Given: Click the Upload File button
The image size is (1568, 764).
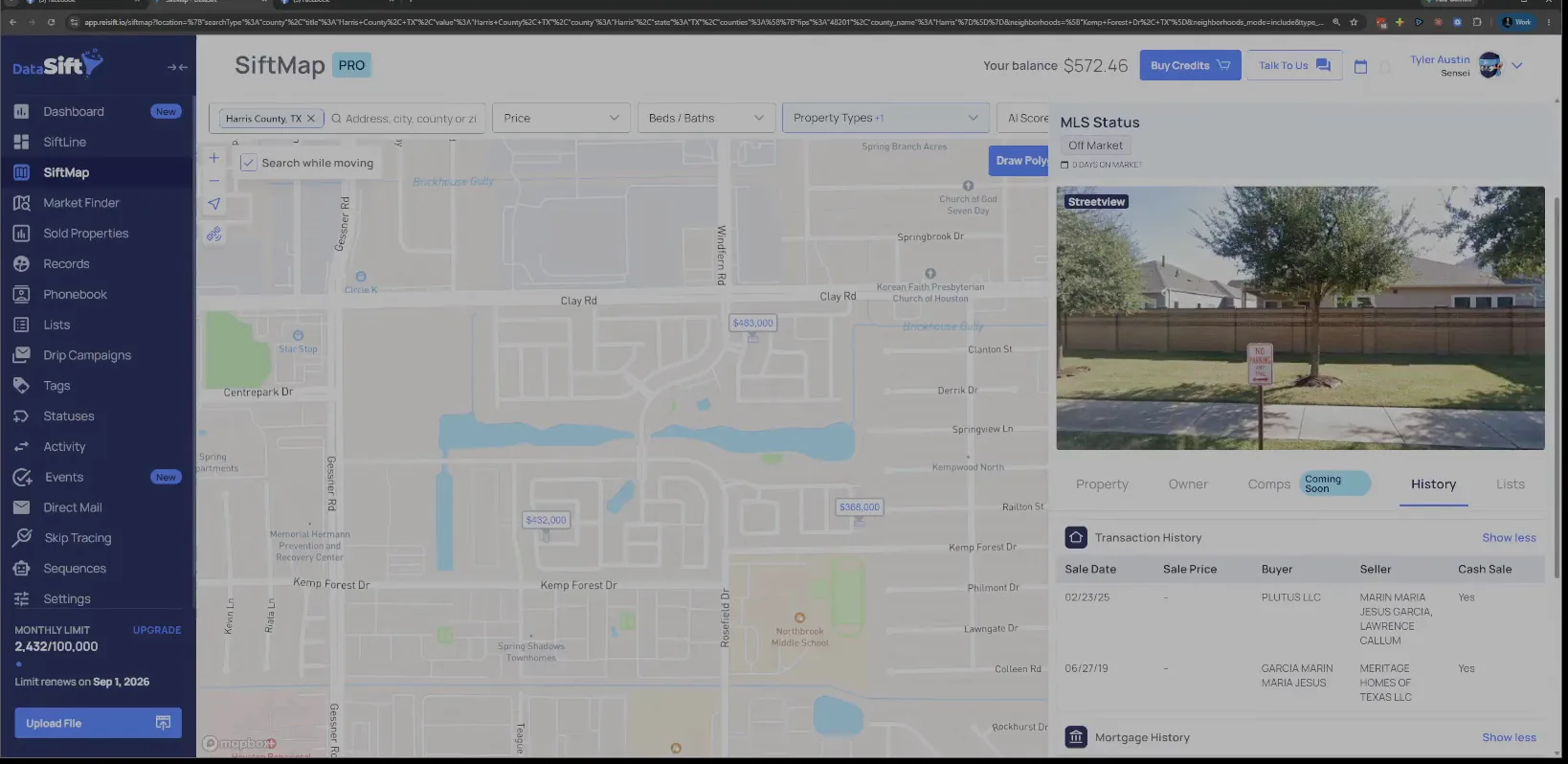Looking at the screenshot, I should click(x=98, y=723).
